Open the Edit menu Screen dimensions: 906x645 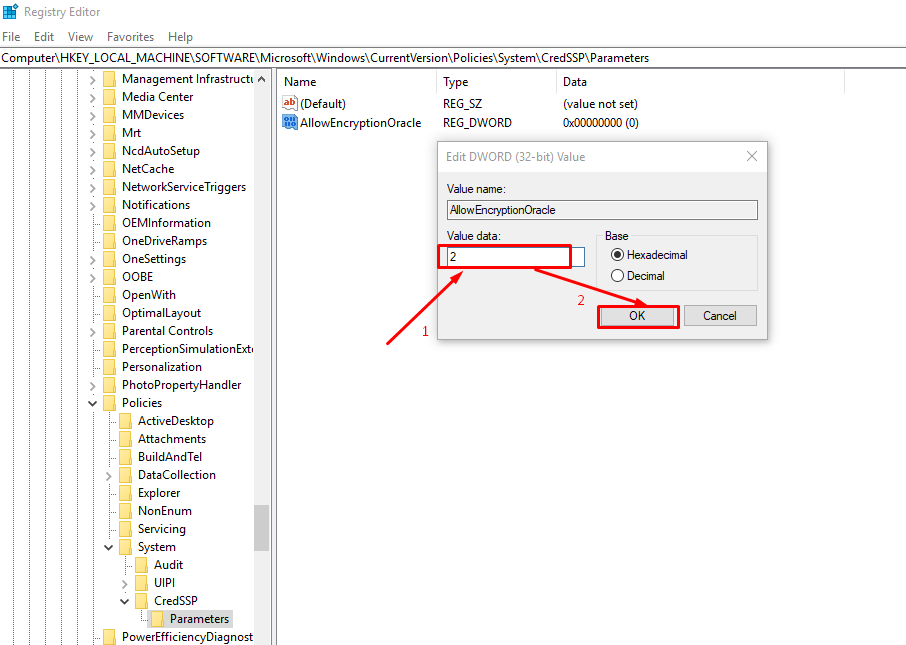coord(44,37)
